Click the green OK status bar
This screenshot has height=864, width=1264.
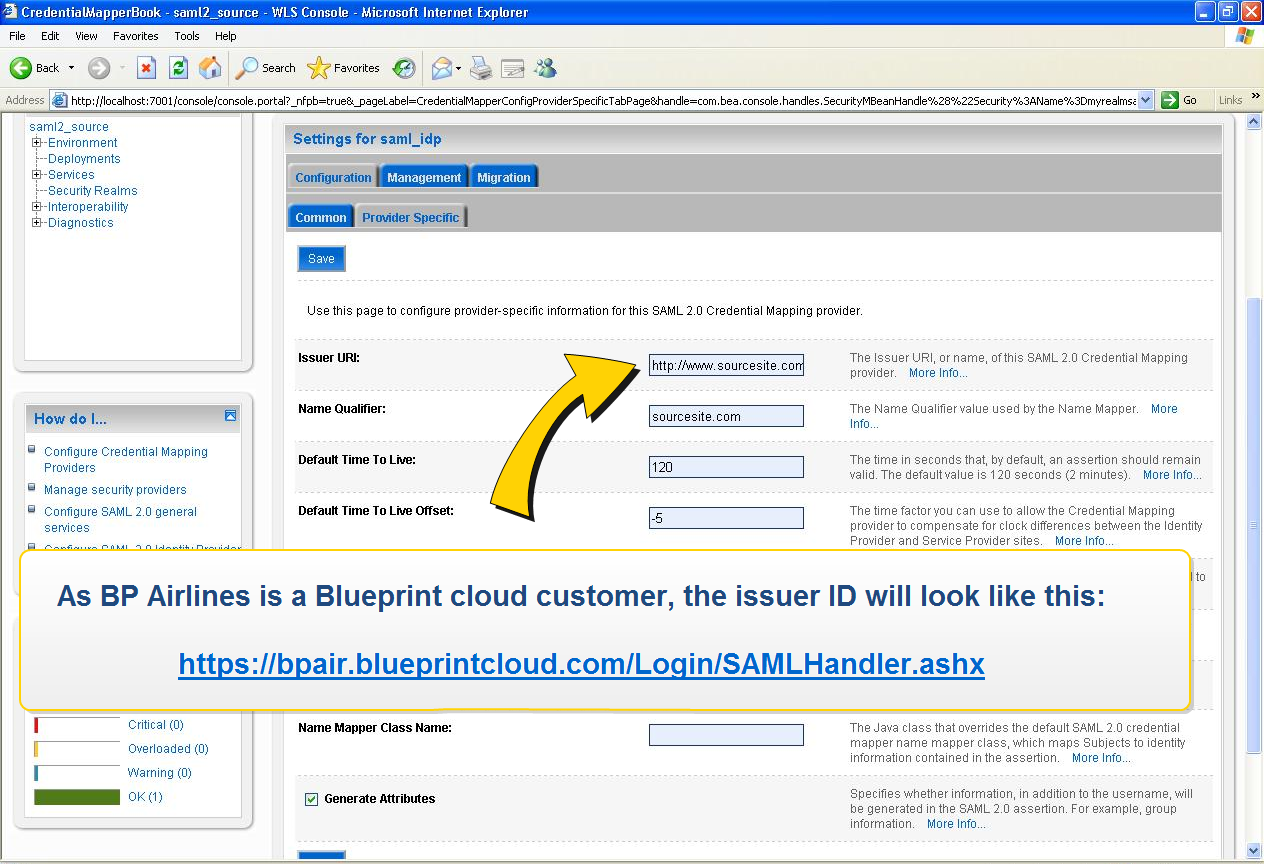click(x=77, y=797)
